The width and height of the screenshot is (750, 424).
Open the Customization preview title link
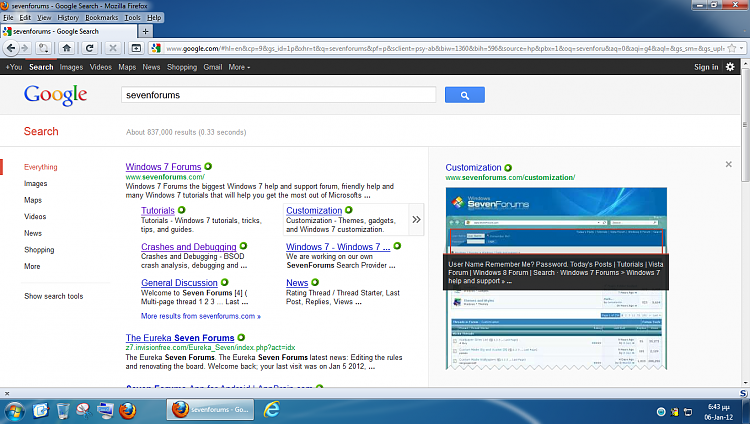point(473,167)
